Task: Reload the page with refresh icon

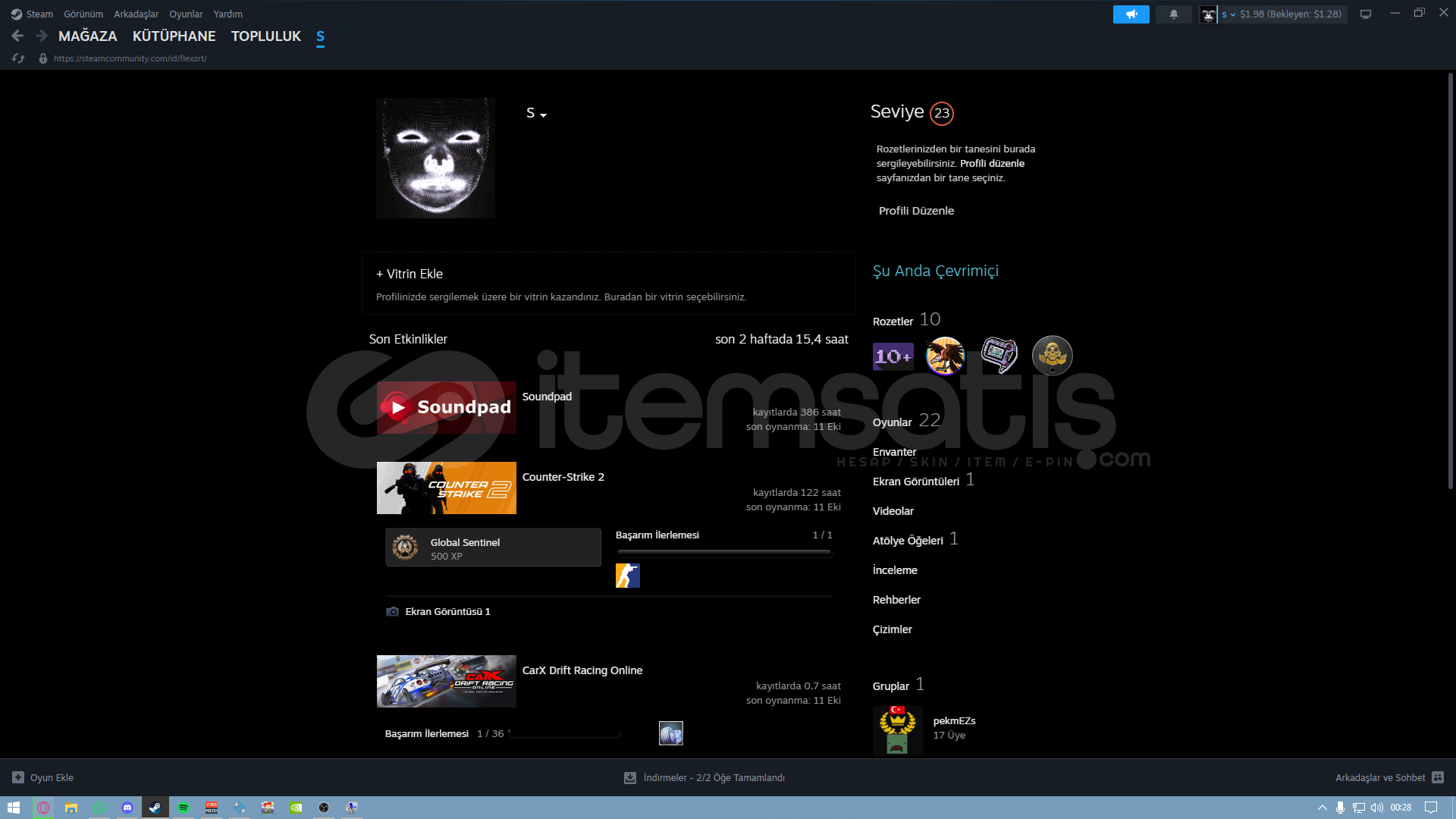Action: coord(18,58)
